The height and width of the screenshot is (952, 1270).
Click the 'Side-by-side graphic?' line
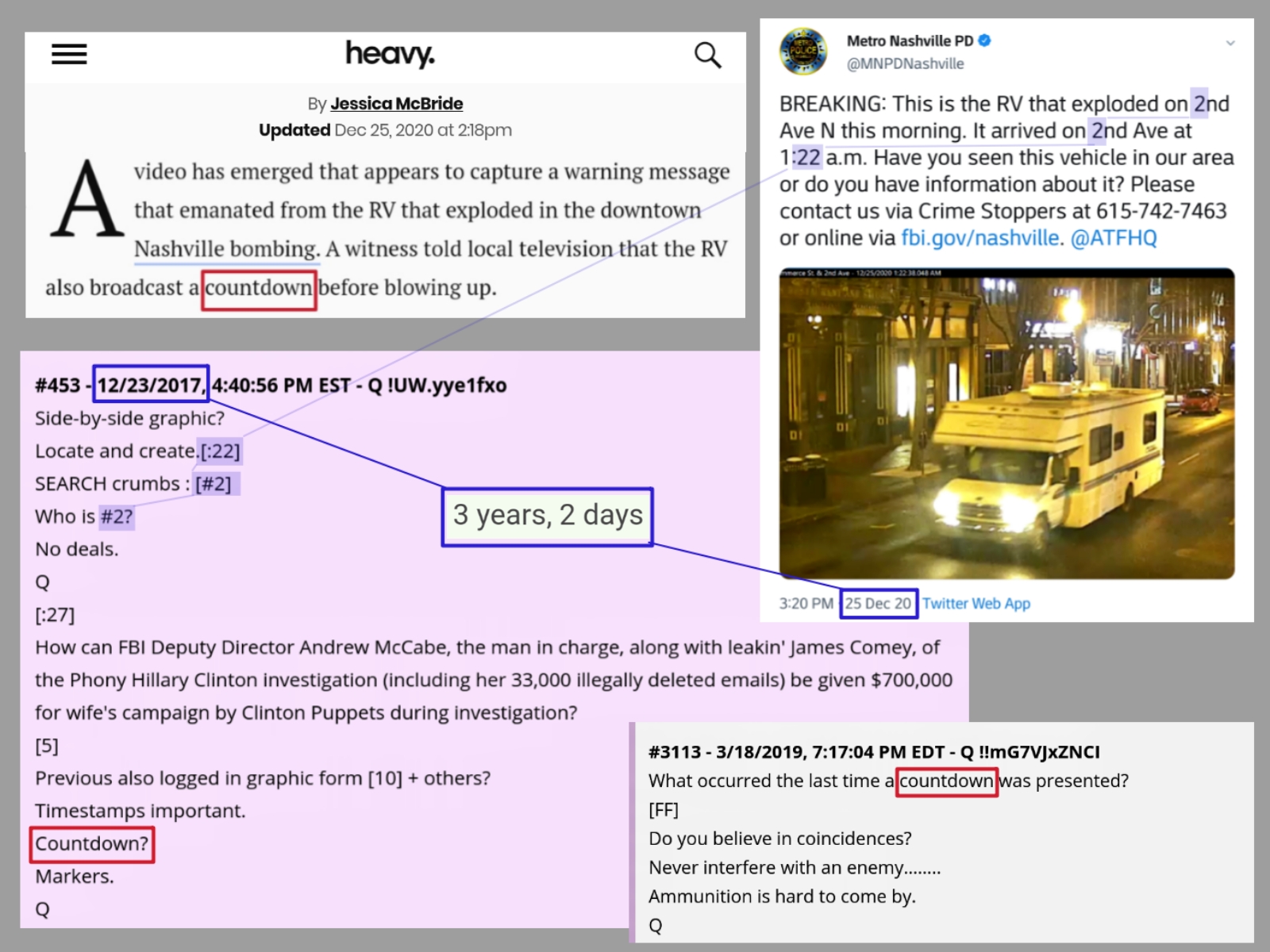pos(129,418)
